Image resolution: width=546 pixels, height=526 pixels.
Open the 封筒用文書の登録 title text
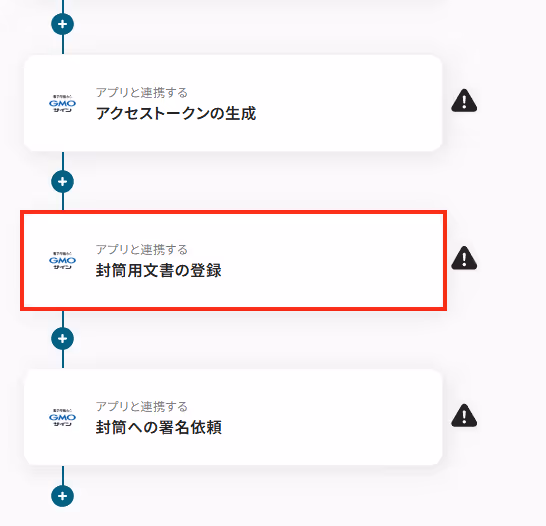(158, 270)
